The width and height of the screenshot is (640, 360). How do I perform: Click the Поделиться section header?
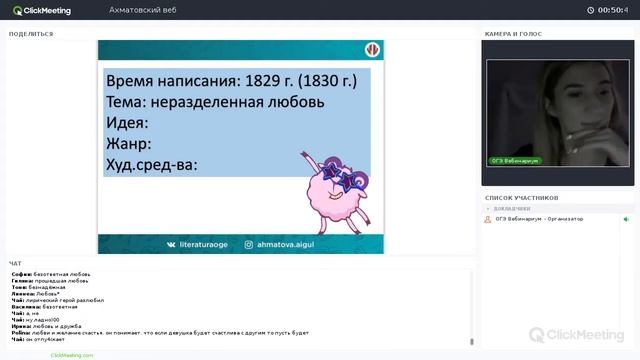[x=31, y=34]
